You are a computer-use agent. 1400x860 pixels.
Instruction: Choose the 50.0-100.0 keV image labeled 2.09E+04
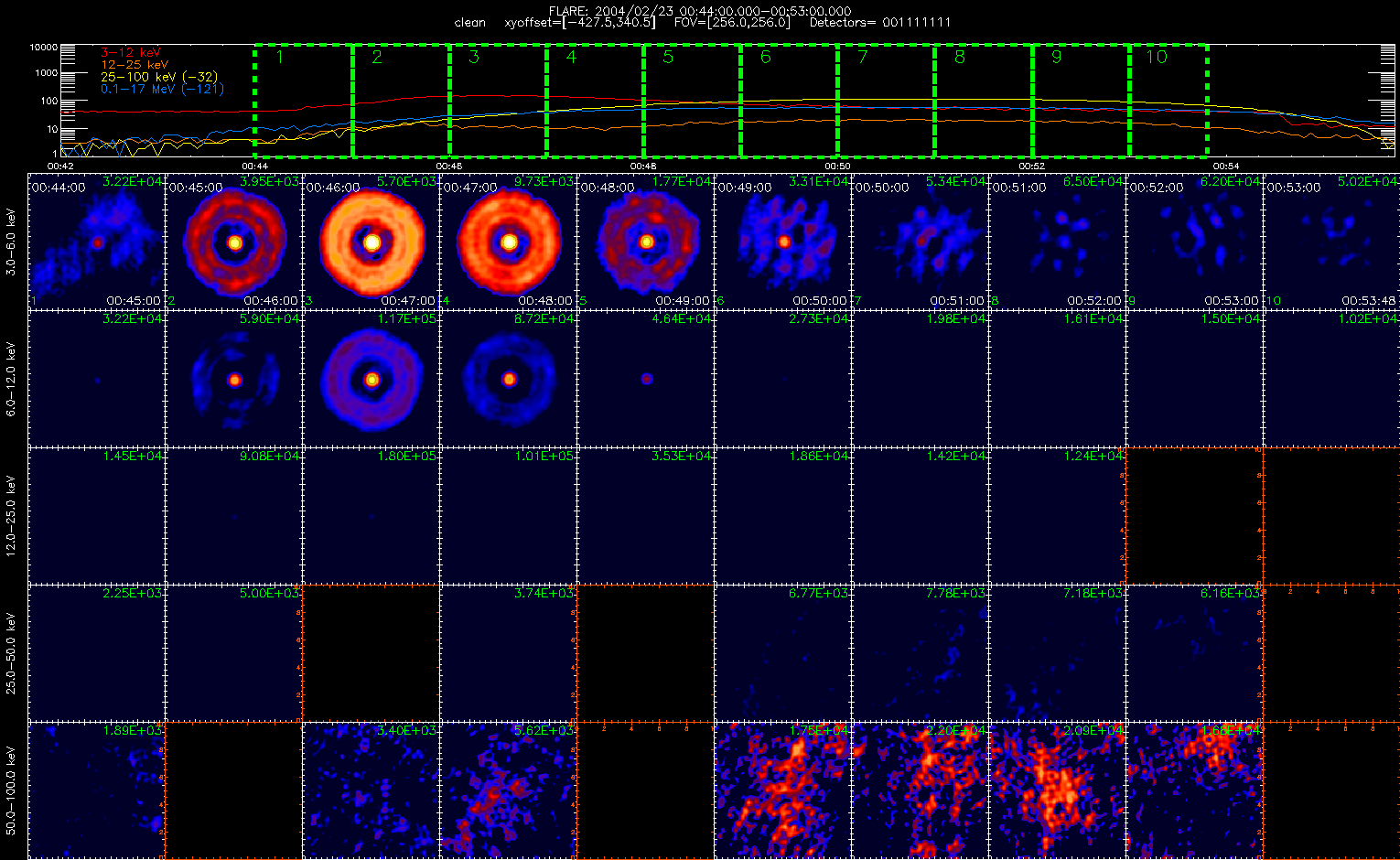1058,790
